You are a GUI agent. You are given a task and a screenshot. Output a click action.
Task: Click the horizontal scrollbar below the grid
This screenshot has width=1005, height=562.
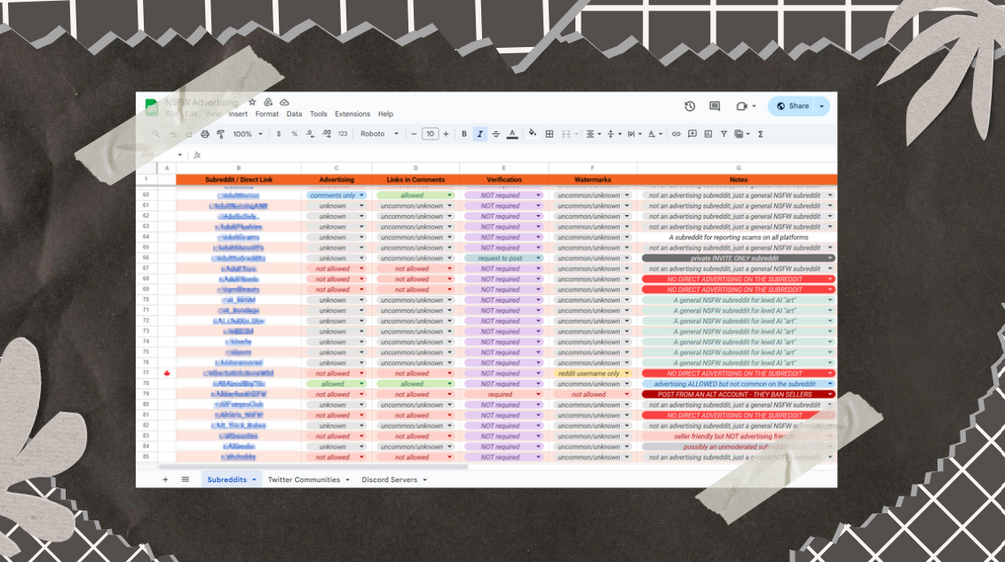click(314, 467)
